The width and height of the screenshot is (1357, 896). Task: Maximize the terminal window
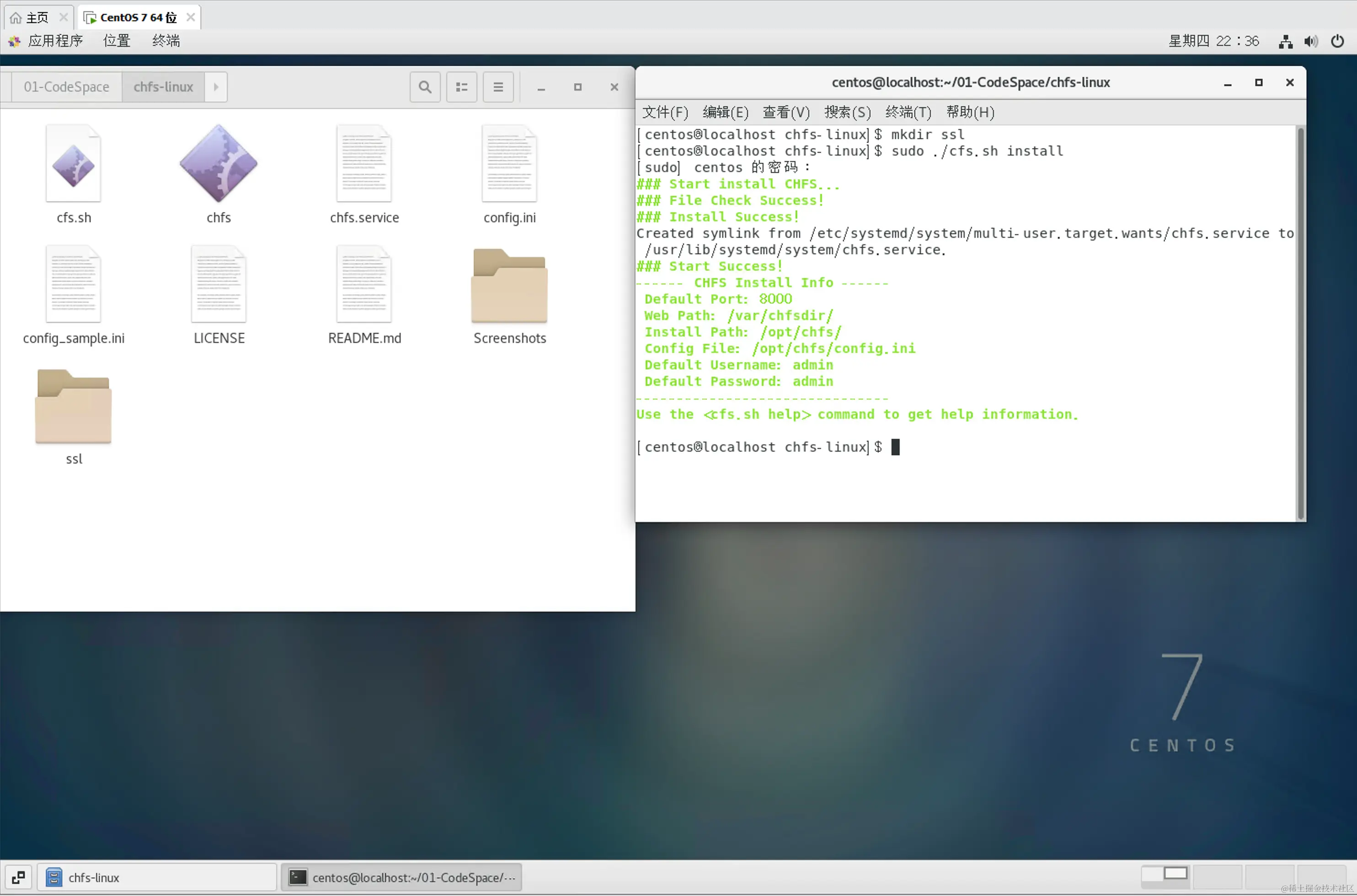[1259, 82]
